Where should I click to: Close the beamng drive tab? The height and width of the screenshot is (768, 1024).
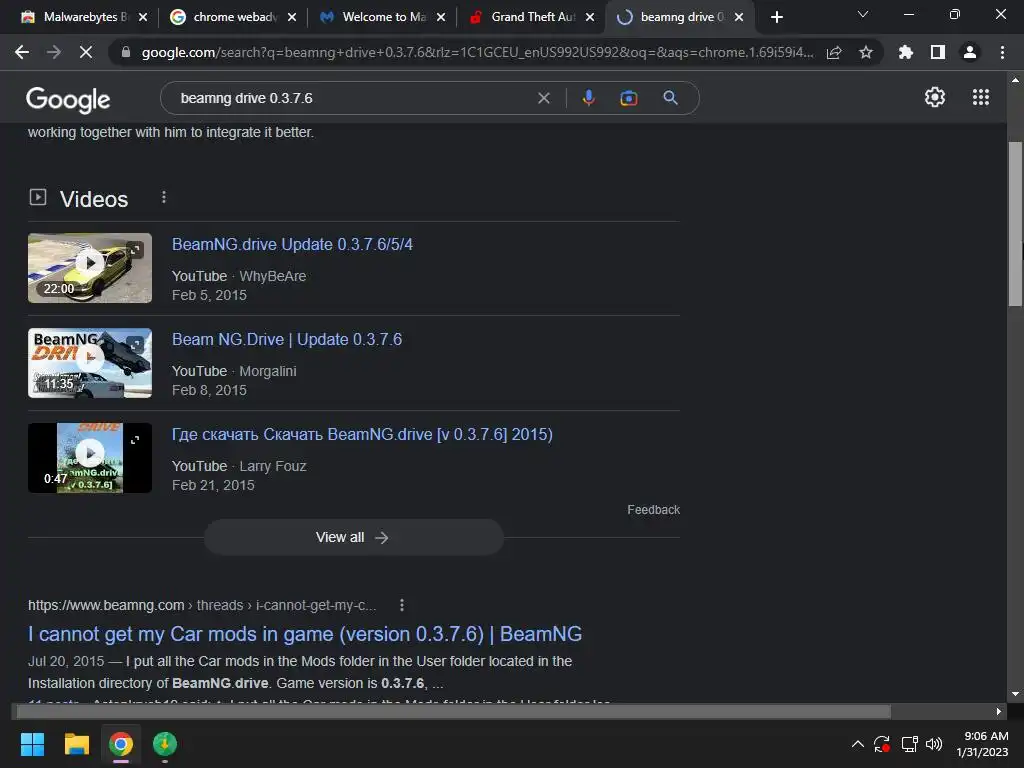739,17
